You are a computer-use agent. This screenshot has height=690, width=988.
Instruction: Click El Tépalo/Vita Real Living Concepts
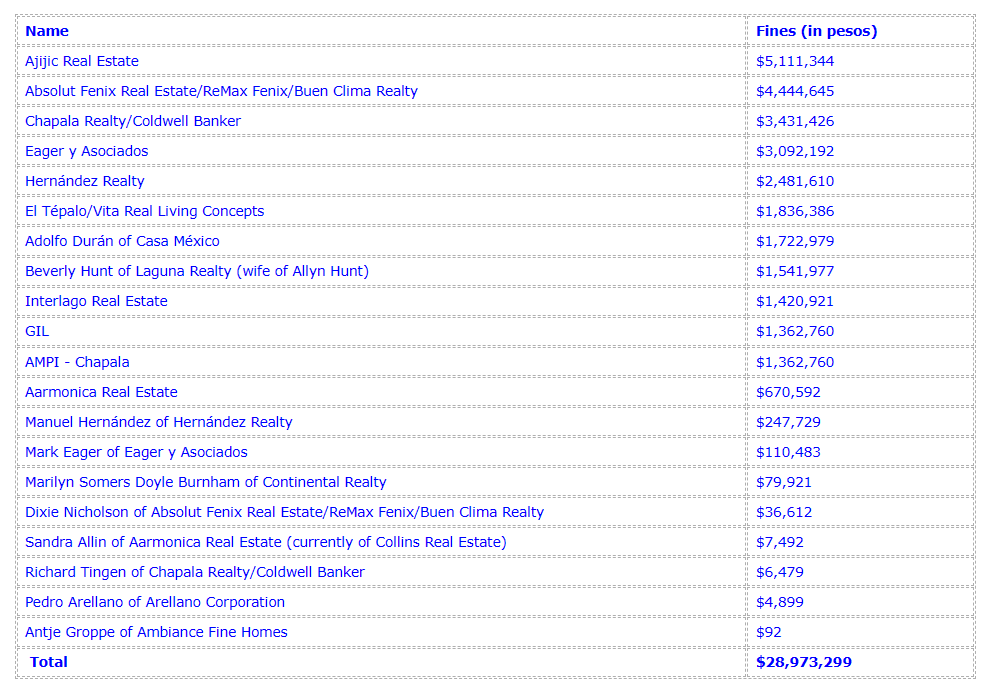click(145, 211)
